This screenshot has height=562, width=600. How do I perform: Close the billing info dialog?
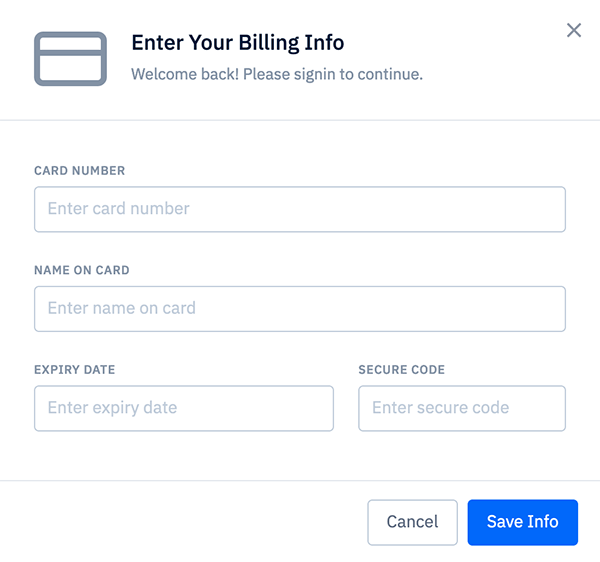(573, 30)
